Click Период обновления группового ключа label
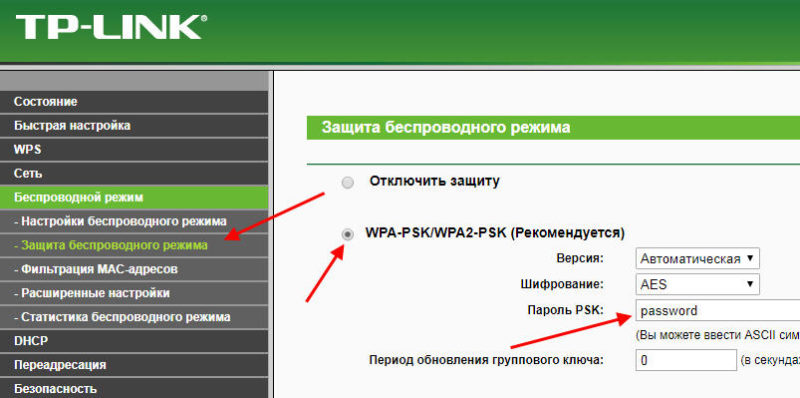 (486, 360)
